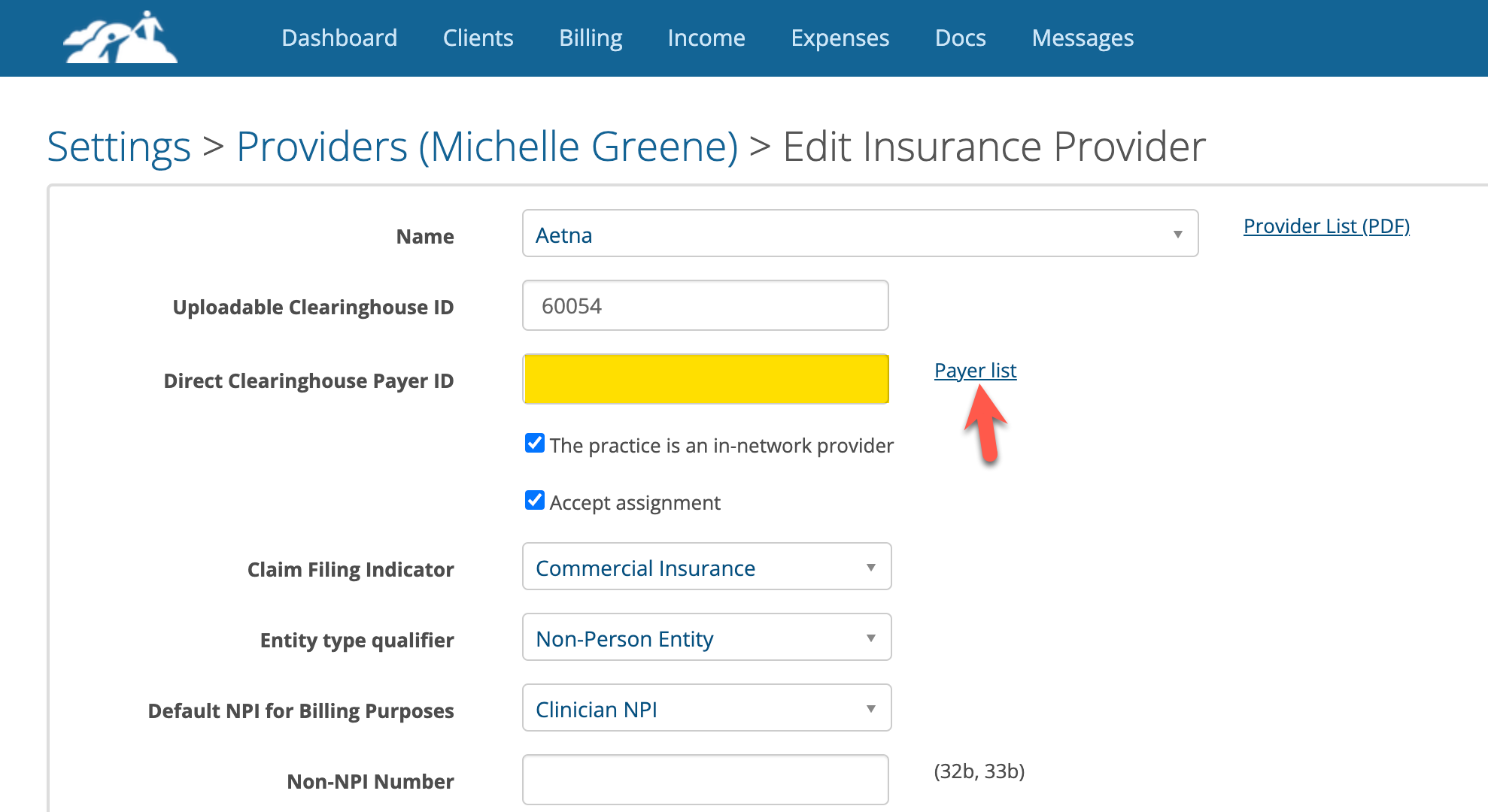Viewport: 1488px width, 812px height.
Task: Navigate to Settings via the breadcrumb
Action: click(119, 146)
